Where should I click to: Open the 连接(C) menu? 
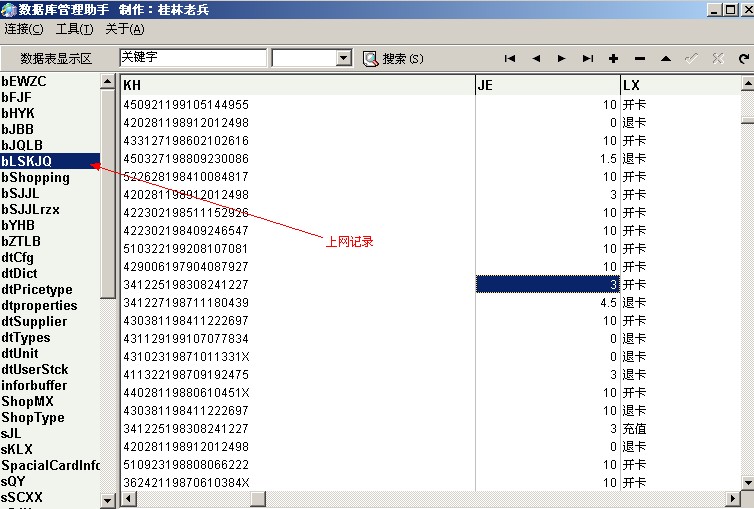pos(24,29)
